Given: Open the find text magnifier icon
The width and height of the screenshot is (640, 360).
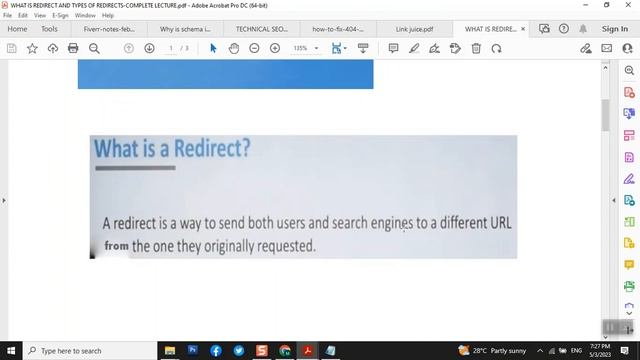Looking at the screenshot, I should tap(94, 49).
